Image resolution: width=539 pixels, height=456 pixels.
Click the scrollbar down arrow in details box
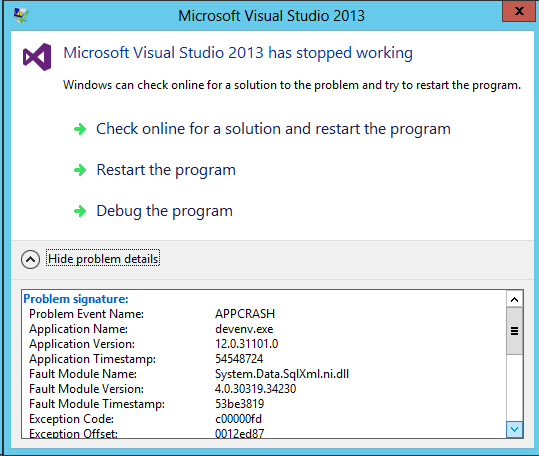(514, 429)
